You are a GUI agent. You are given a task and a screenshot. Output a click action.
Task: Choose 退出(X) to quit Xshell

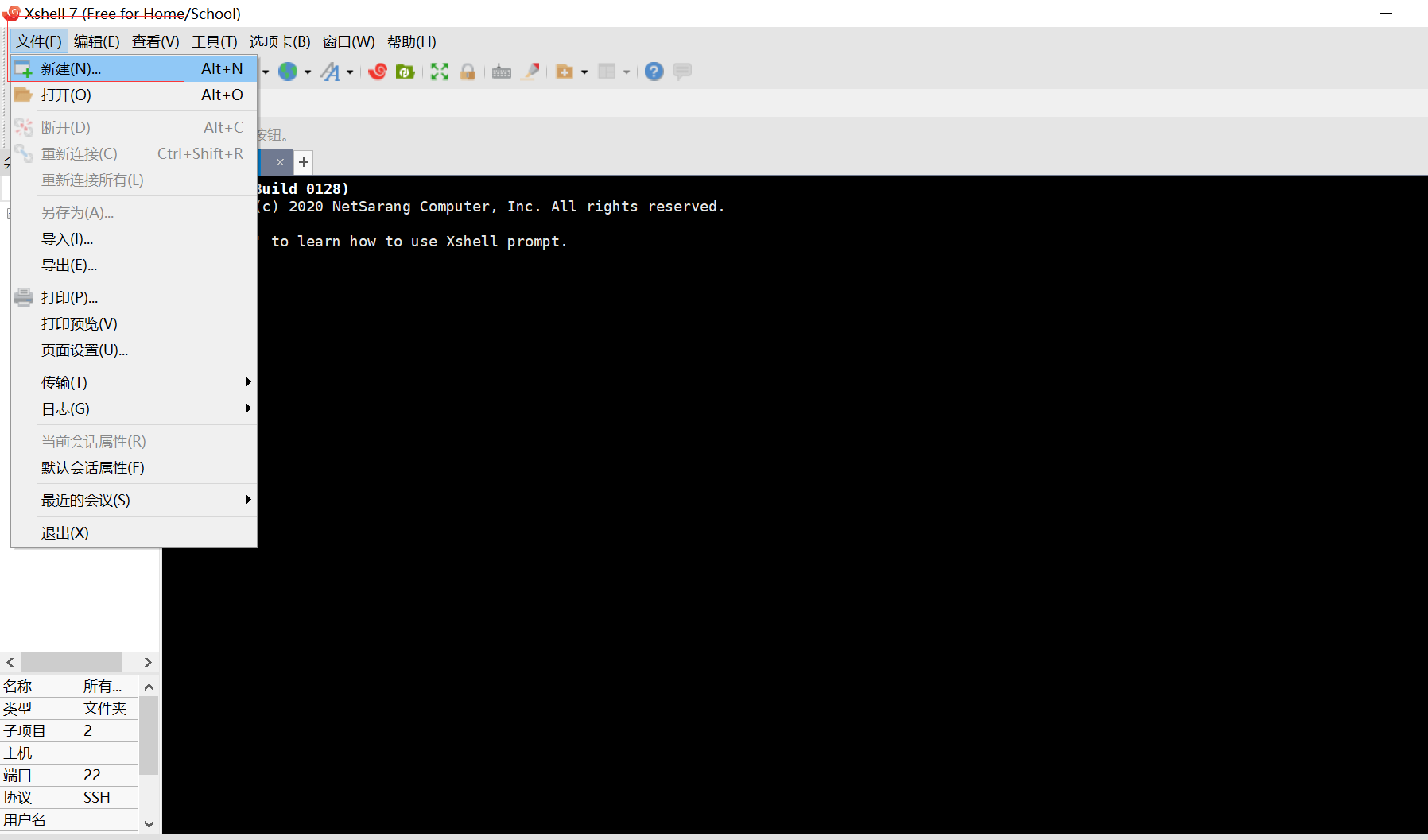(x=134, y=532)
